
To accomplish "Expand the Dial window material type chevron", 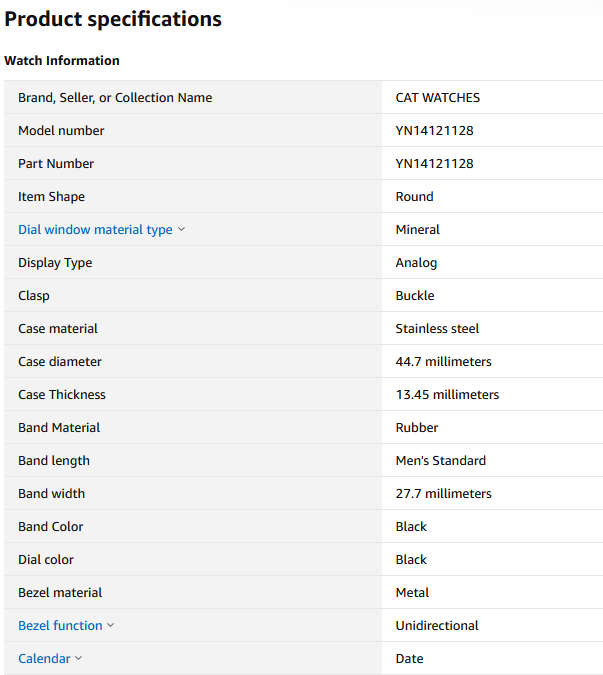I will pyautogui.click(x=181, y=229).
